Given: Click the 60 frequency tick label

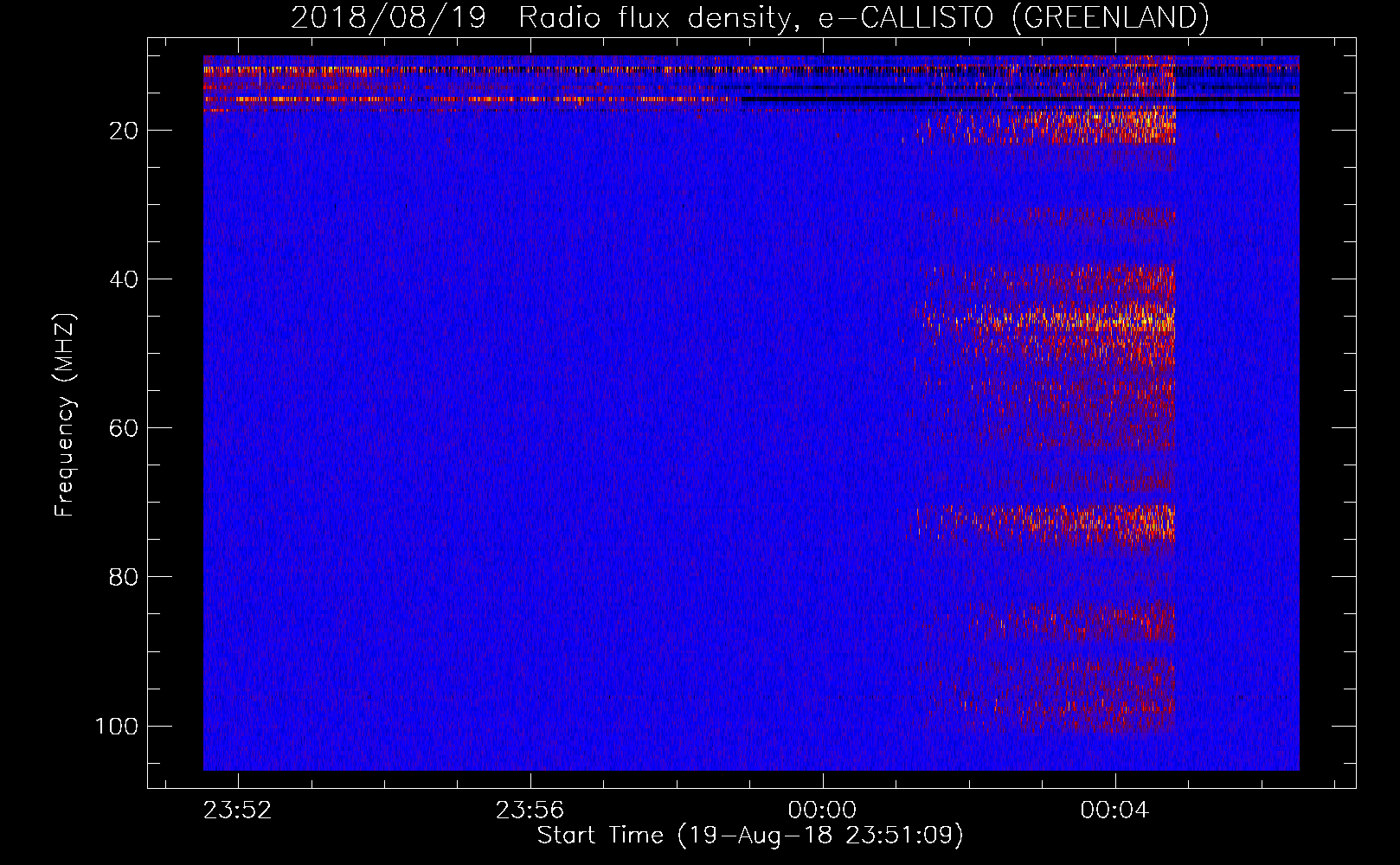Looking at the screenshot, I should click(x=124, y=428).
